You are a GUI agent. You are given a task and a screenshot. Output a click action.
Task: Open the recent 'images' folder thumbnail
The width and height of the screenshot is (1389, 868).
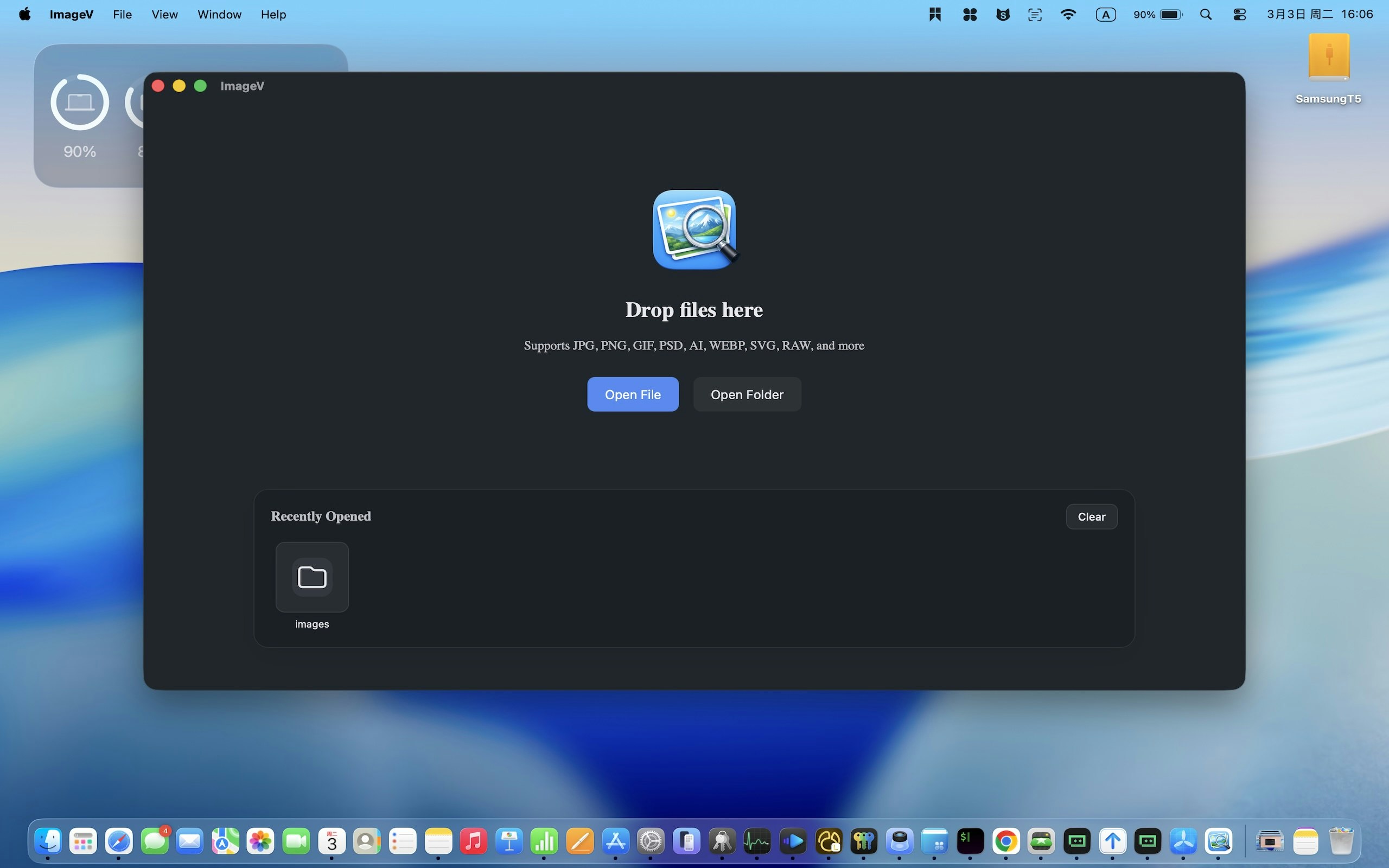[311, 577]
